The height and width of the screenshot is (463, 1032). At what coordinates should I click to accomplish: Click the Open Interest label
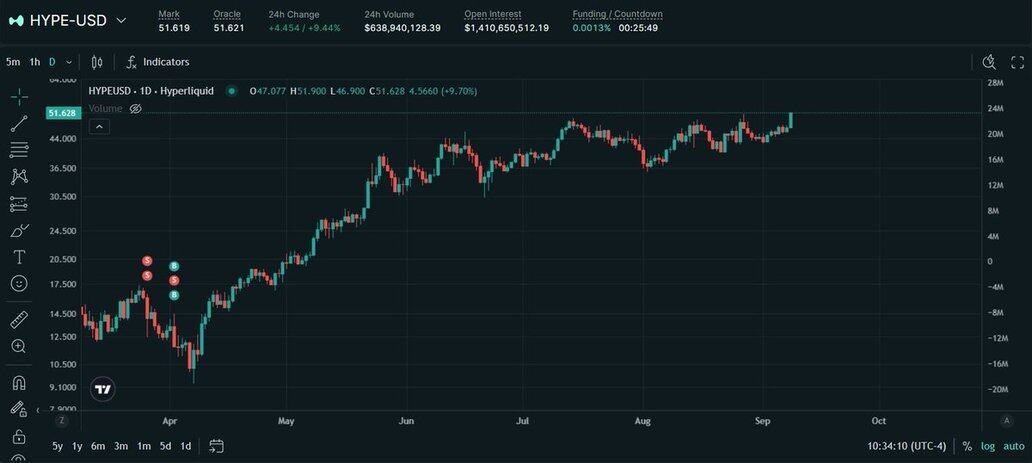coord(492,14)
